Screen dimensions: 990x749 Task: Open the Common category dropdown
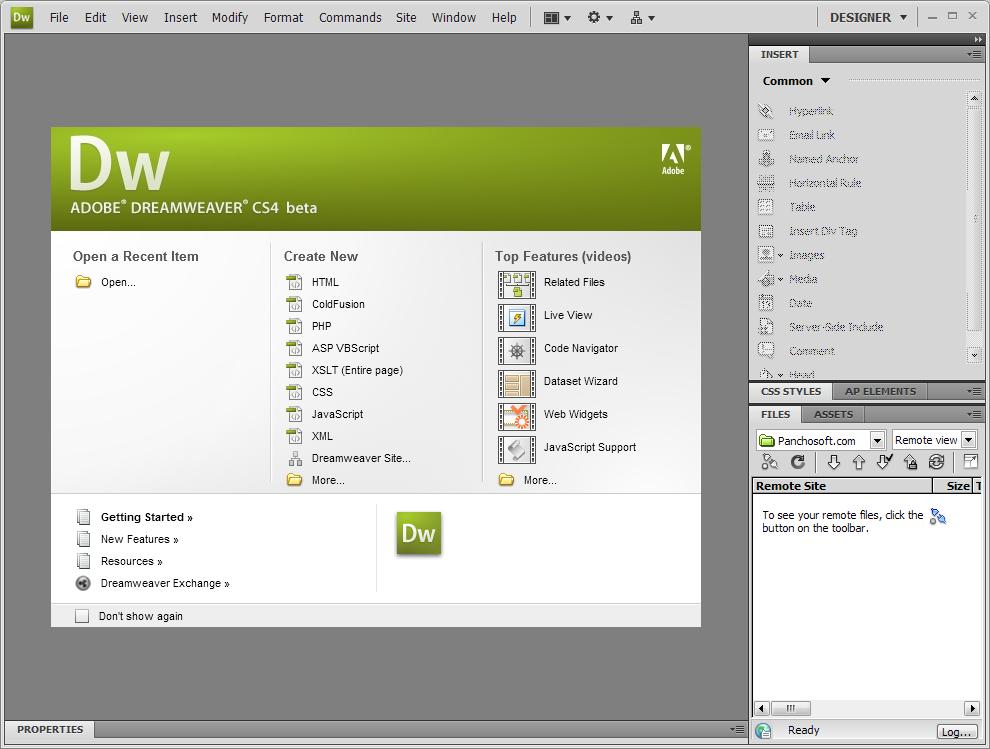coord(796,81)
